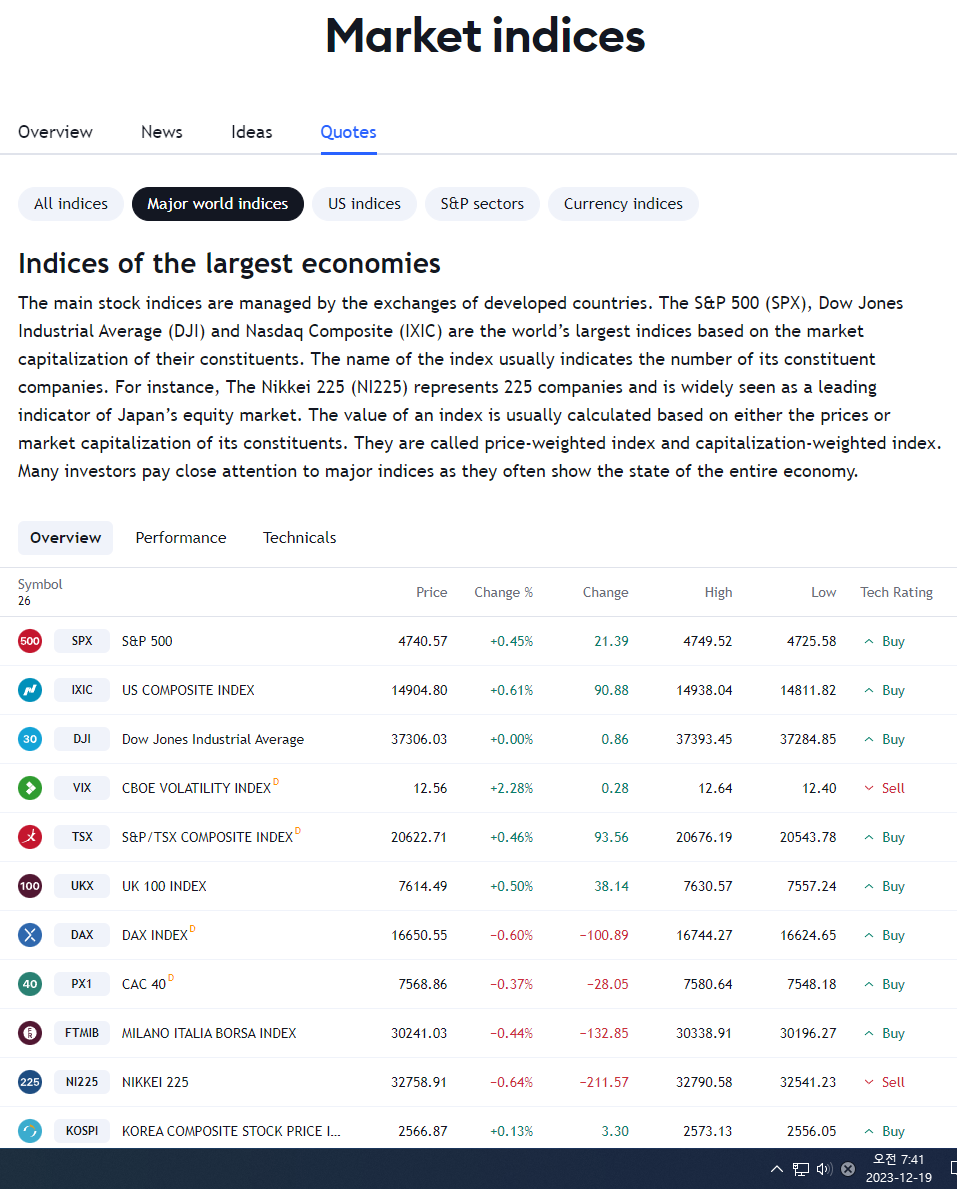Click the DAX blue logo icon
Screen dimensions: 957x1189
click(x=30, y=935)
